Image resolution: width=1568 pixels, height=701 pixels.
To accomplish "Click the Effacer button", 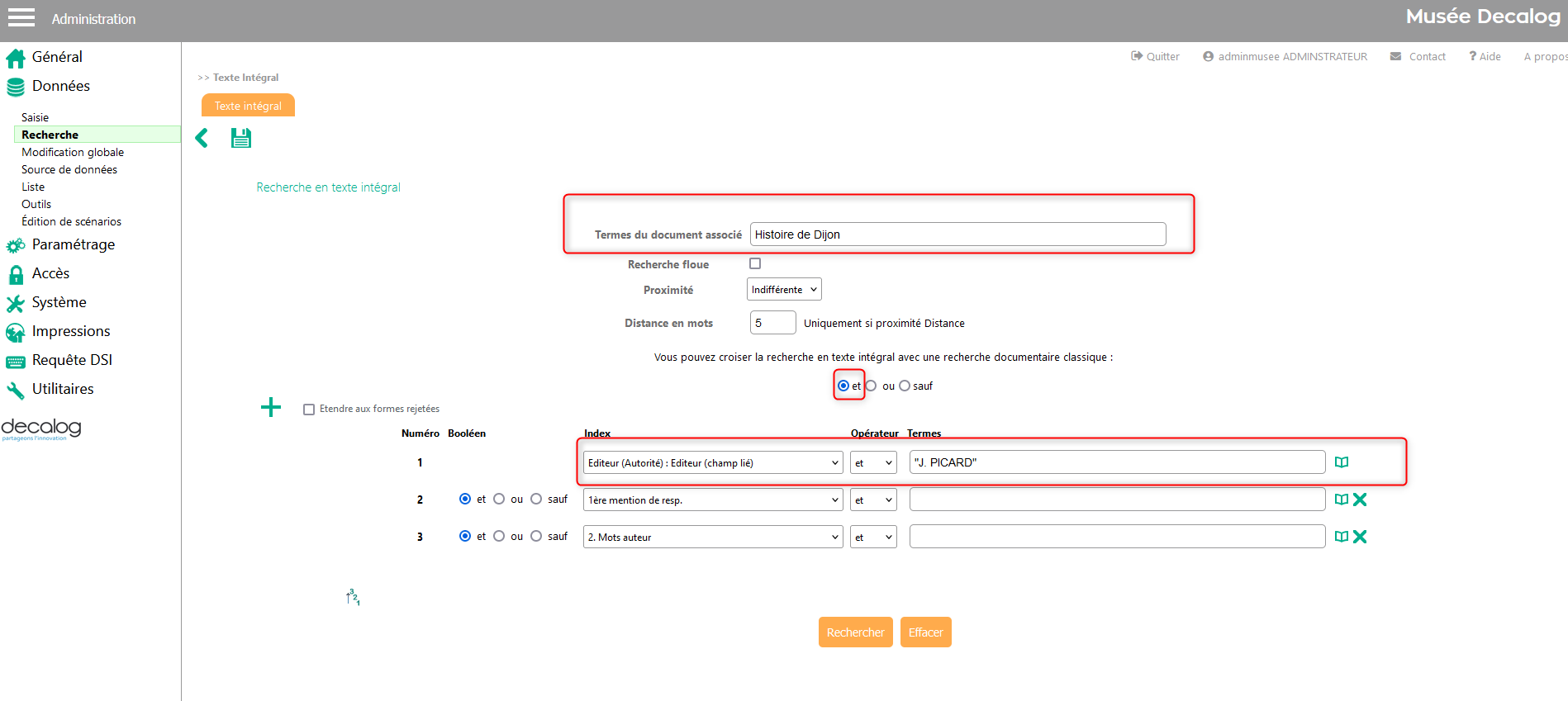I will point(925,632).
